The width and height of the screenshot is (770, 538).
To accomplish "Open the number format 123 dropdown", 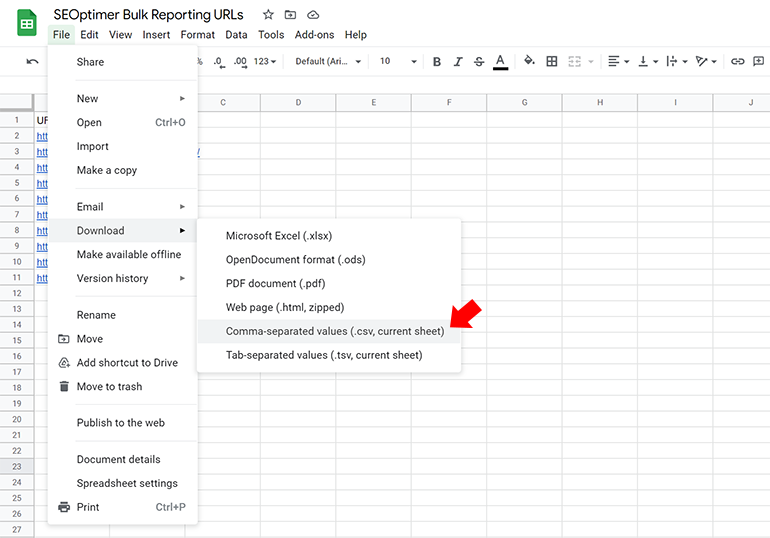I will (265, 62).
